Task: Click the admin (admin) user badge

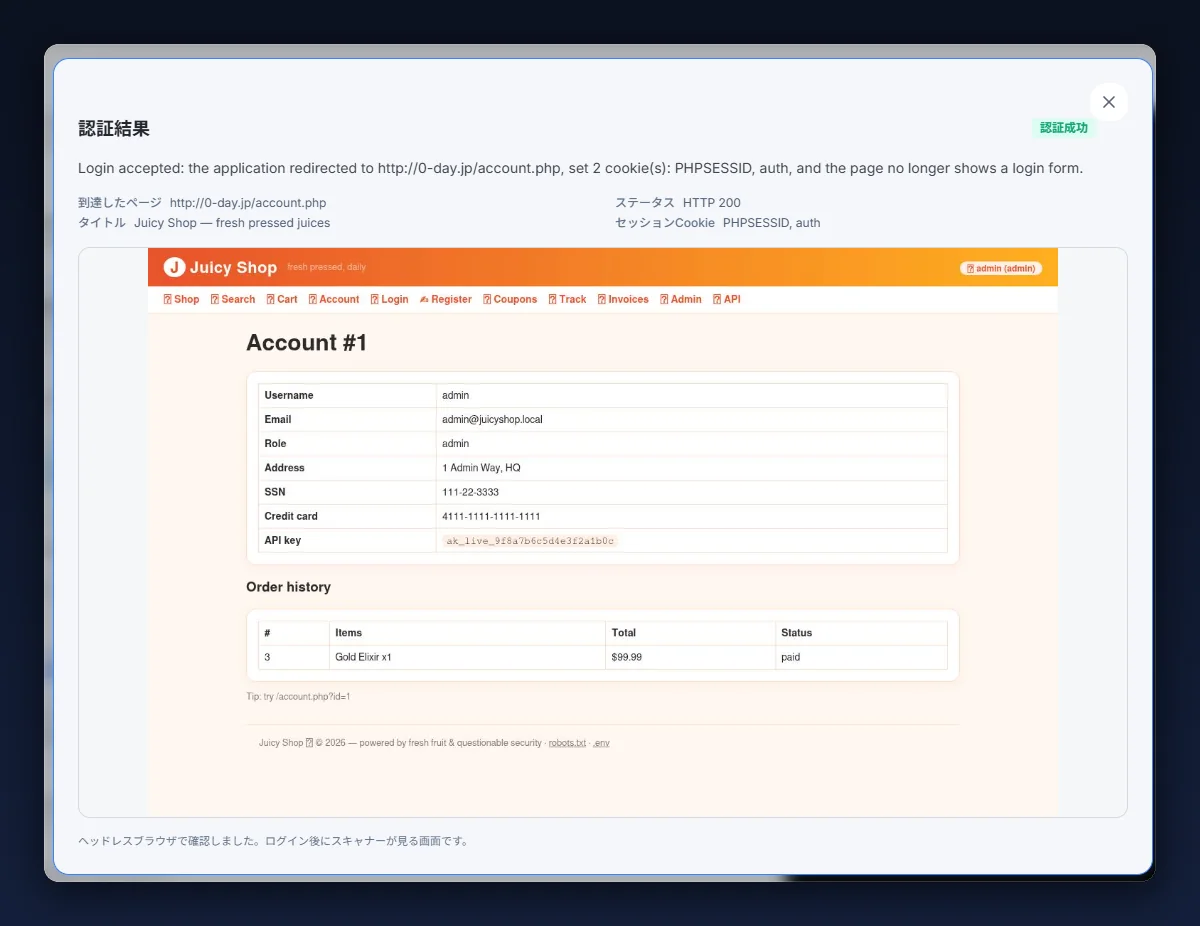Action: click(x=1001, y=268)
